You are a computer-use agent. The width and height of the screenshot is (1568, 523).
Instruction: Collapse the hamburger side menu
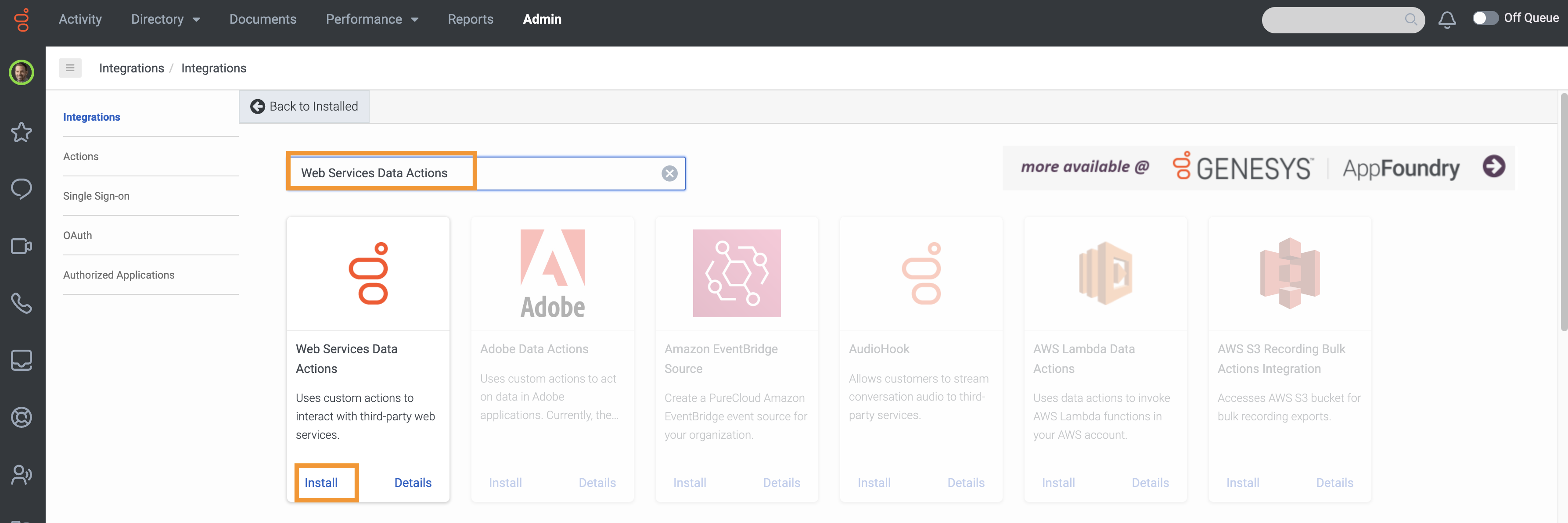pos(70,68)
